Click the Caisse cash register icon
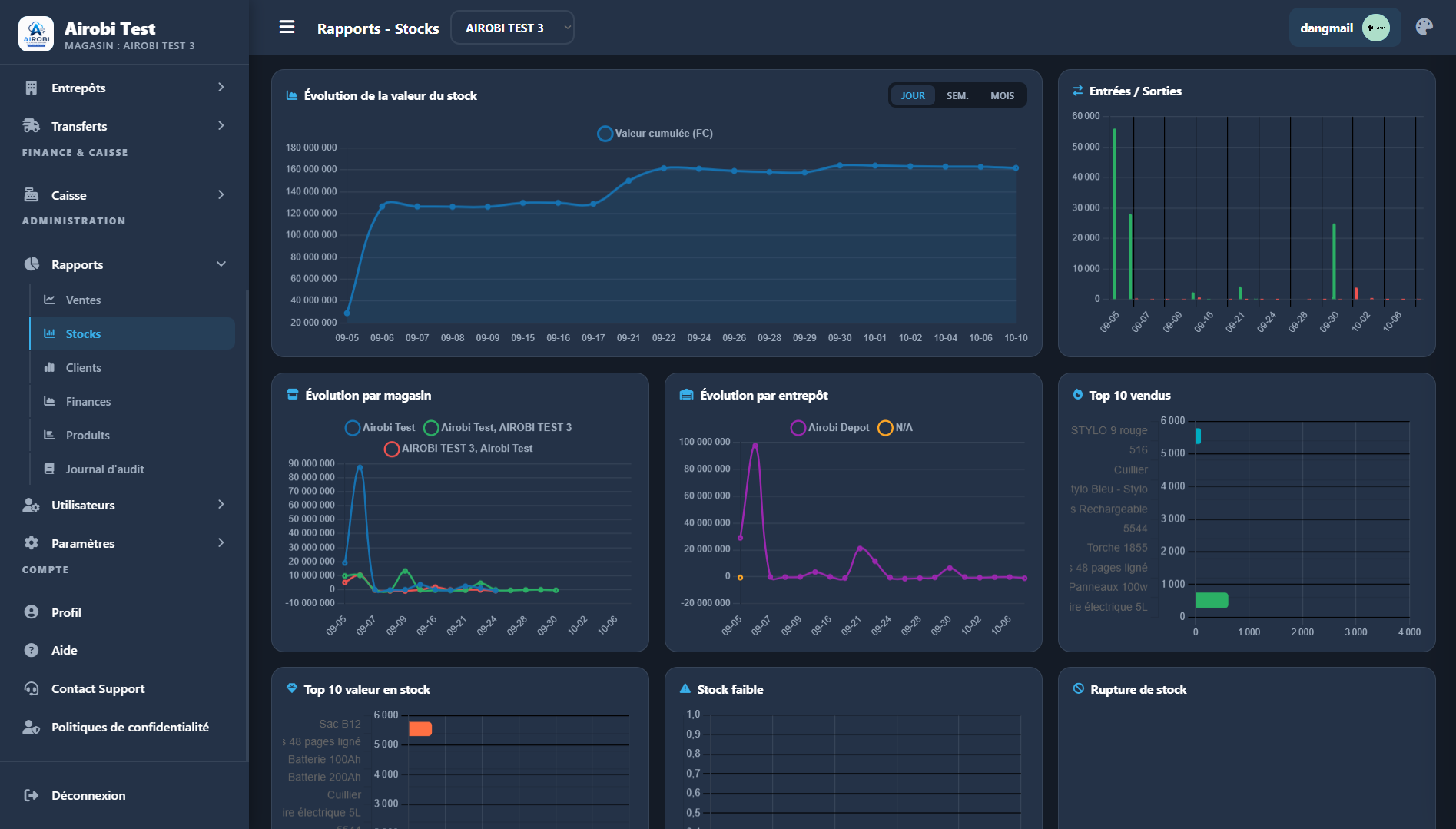The width and height of the screenshot is (1456, 829). (32, 195)
